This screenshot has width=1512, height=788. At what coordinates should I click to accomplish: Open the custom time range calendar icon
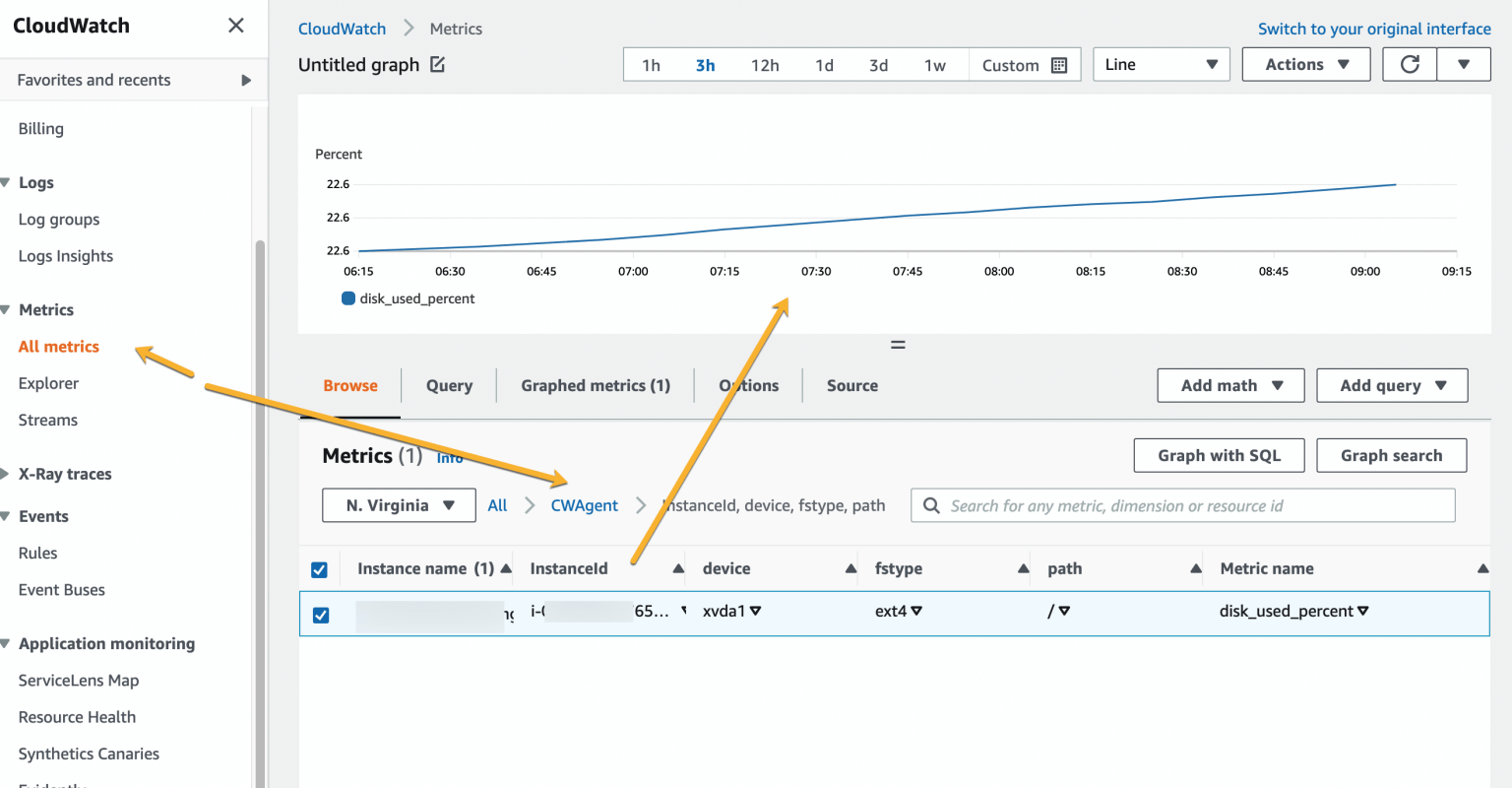[x=1059, y=66]
